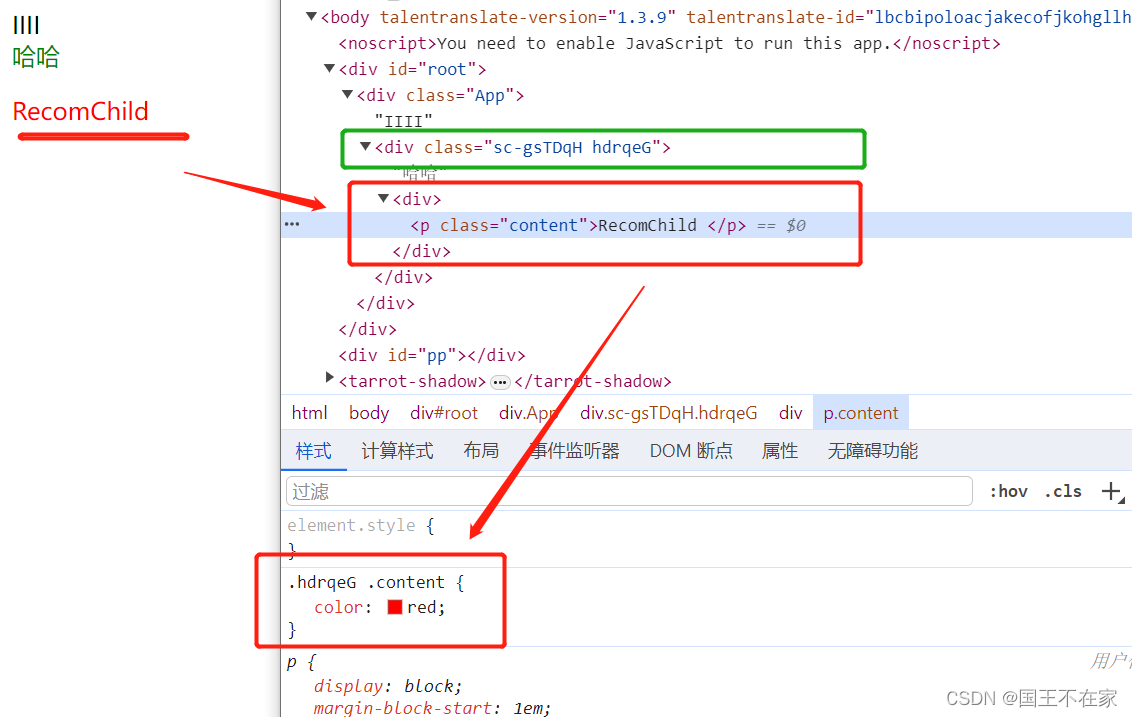Select div.sc-gsTDqH.hdrqeG in the breadcrumb
This screenshot has height=717, width=1132.
point(669,413)
